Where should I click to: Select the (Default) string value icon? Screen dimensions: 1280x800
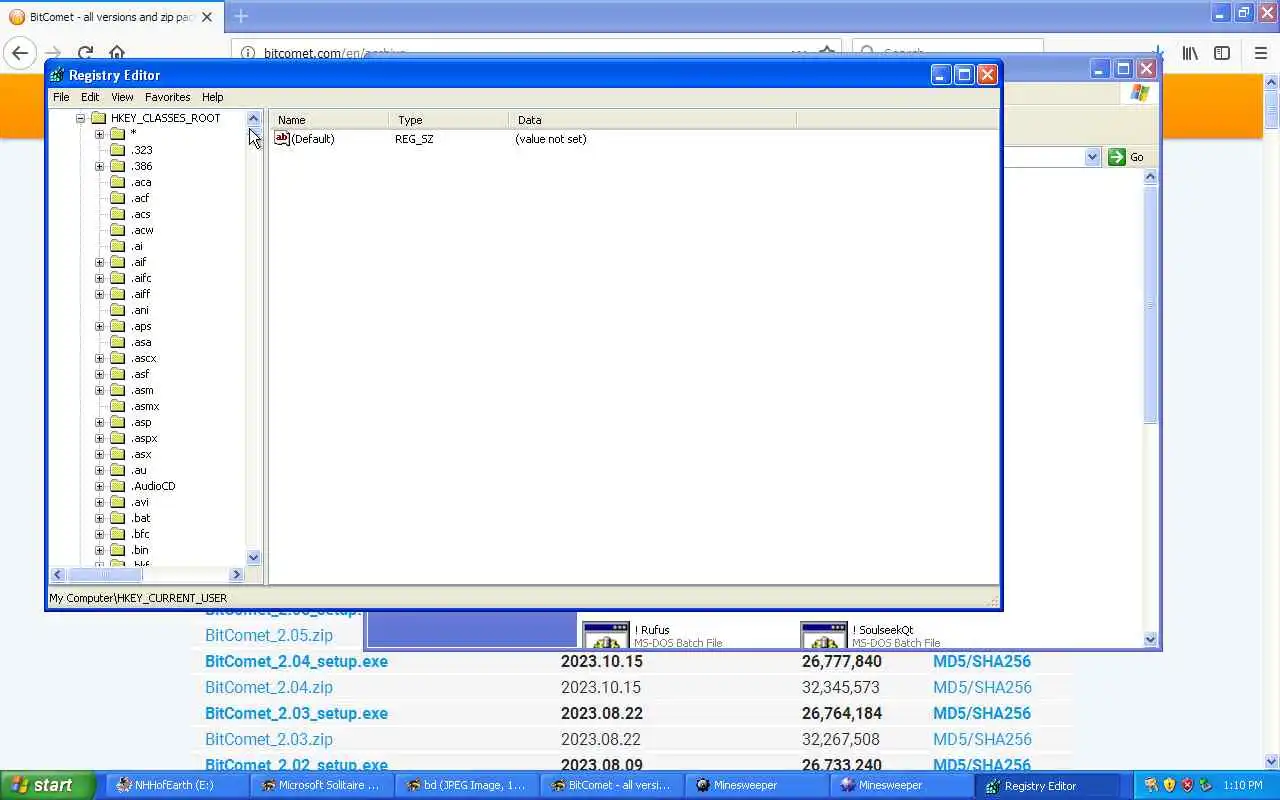click(x=282, y=139)
